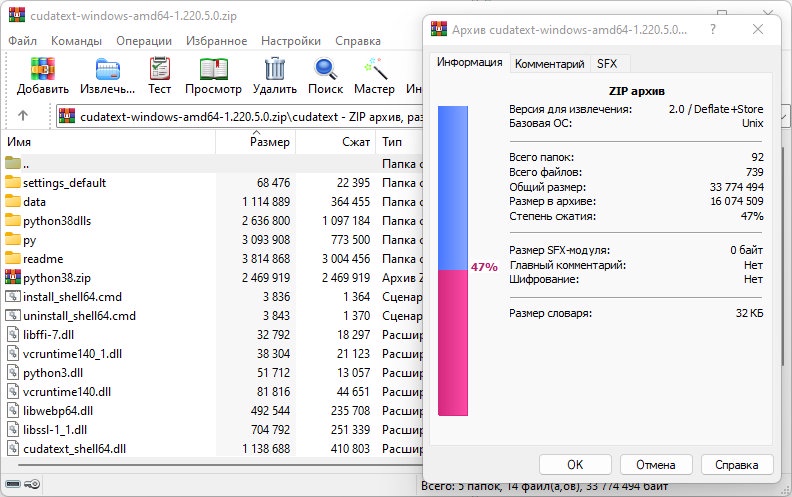Open the Справка menu in main window

point(358,41)
